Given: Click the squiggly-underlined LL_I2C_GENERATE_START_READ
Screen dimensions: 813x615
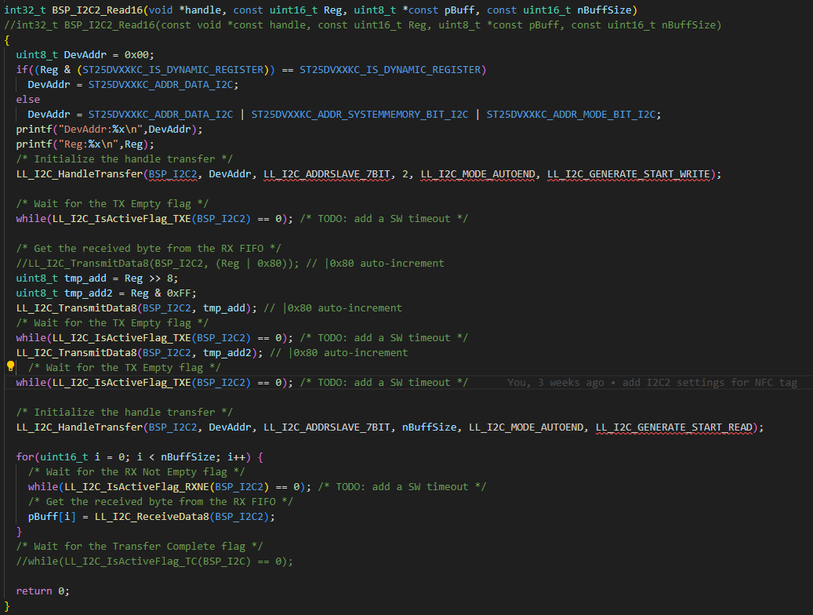Looking at the screenshot, I should (x=674, y=427).
